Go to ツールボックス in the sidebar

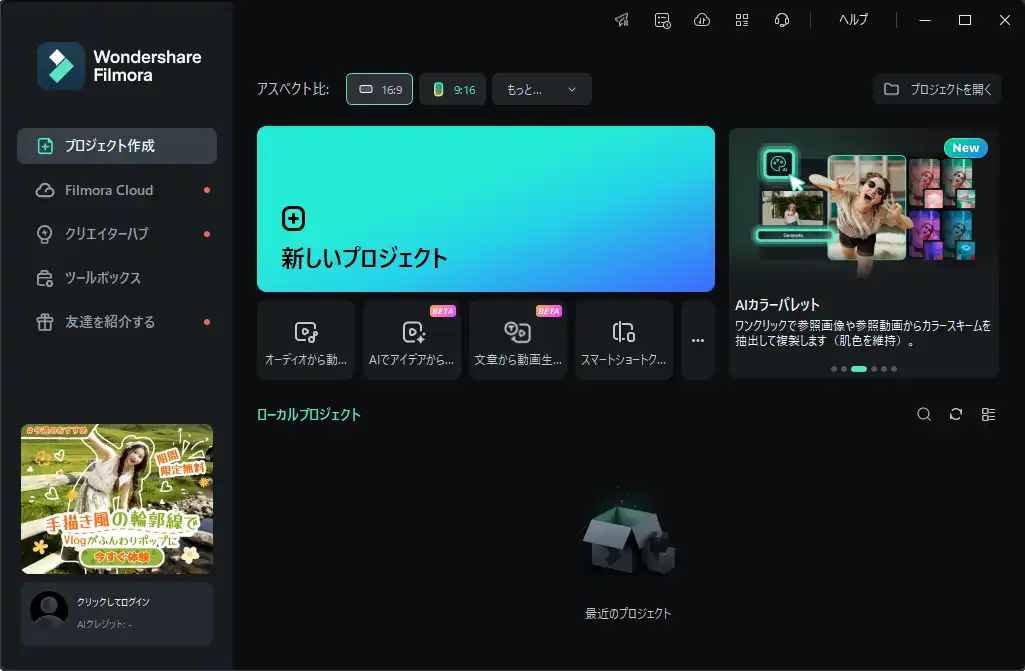tap(103, 278)
